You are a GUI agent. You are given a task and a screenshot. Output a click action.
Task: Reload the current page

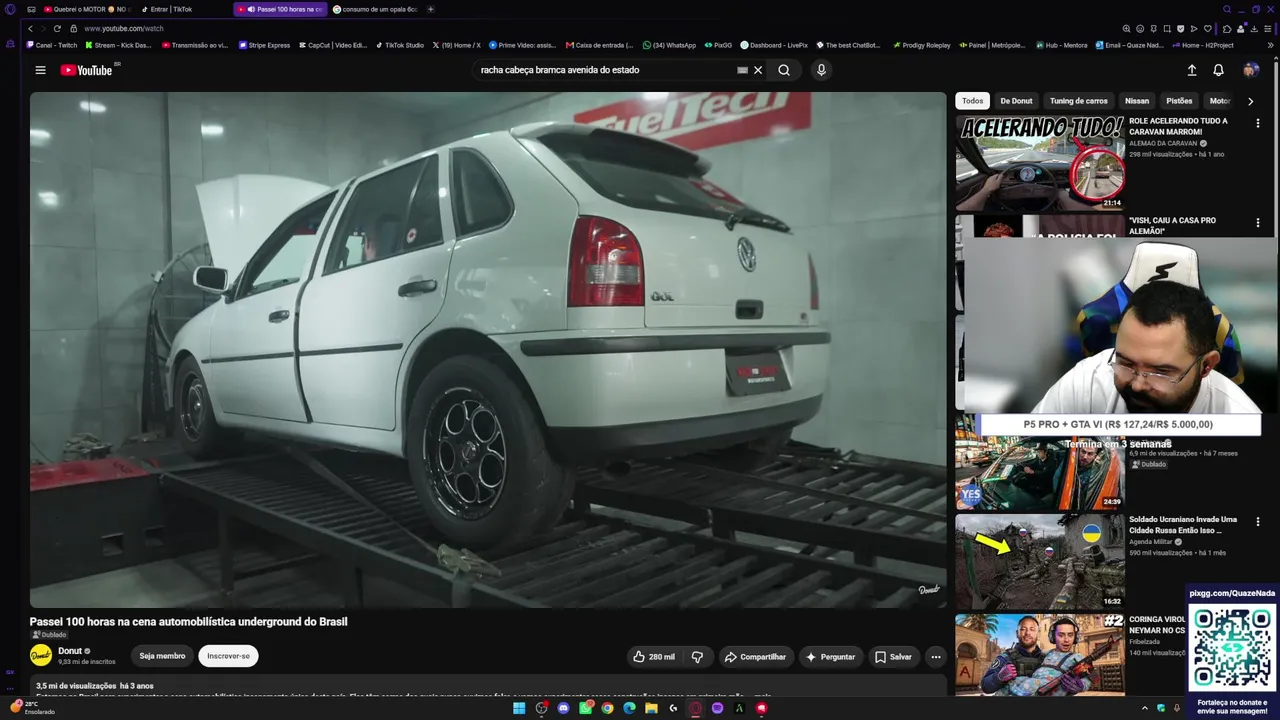click(57, 29)
